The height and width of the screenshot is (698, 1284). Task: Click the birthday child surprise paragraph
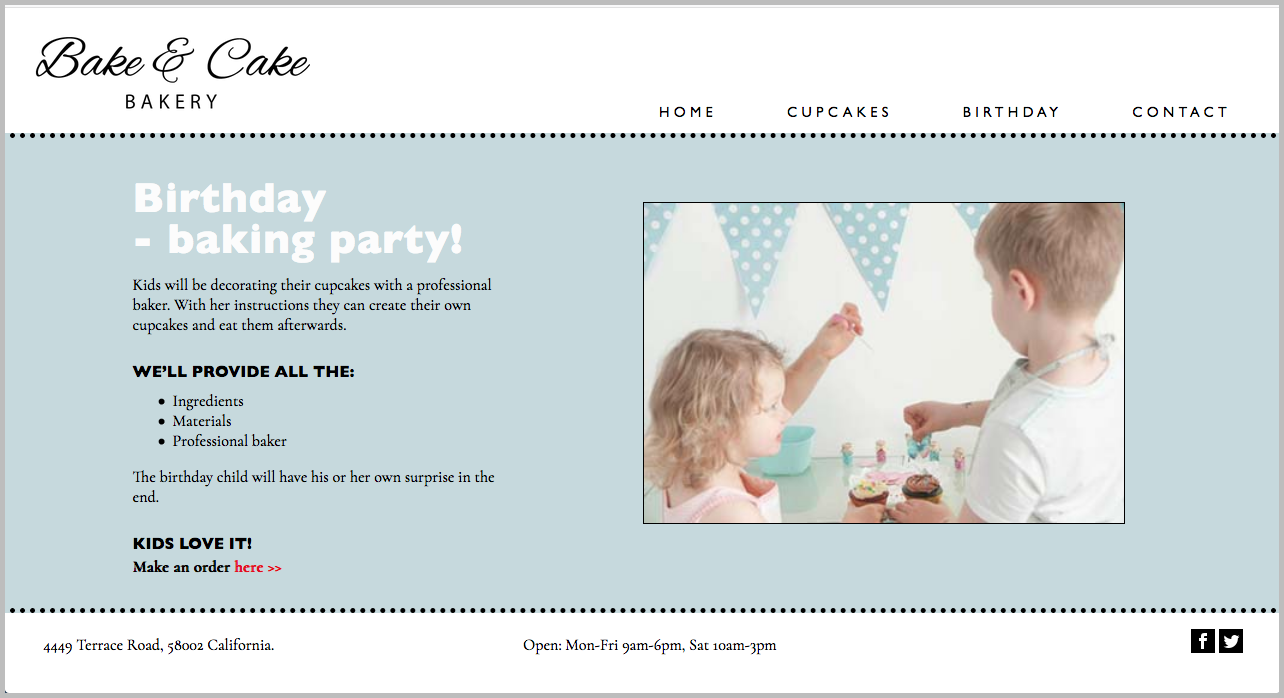[x=314, y=487]
